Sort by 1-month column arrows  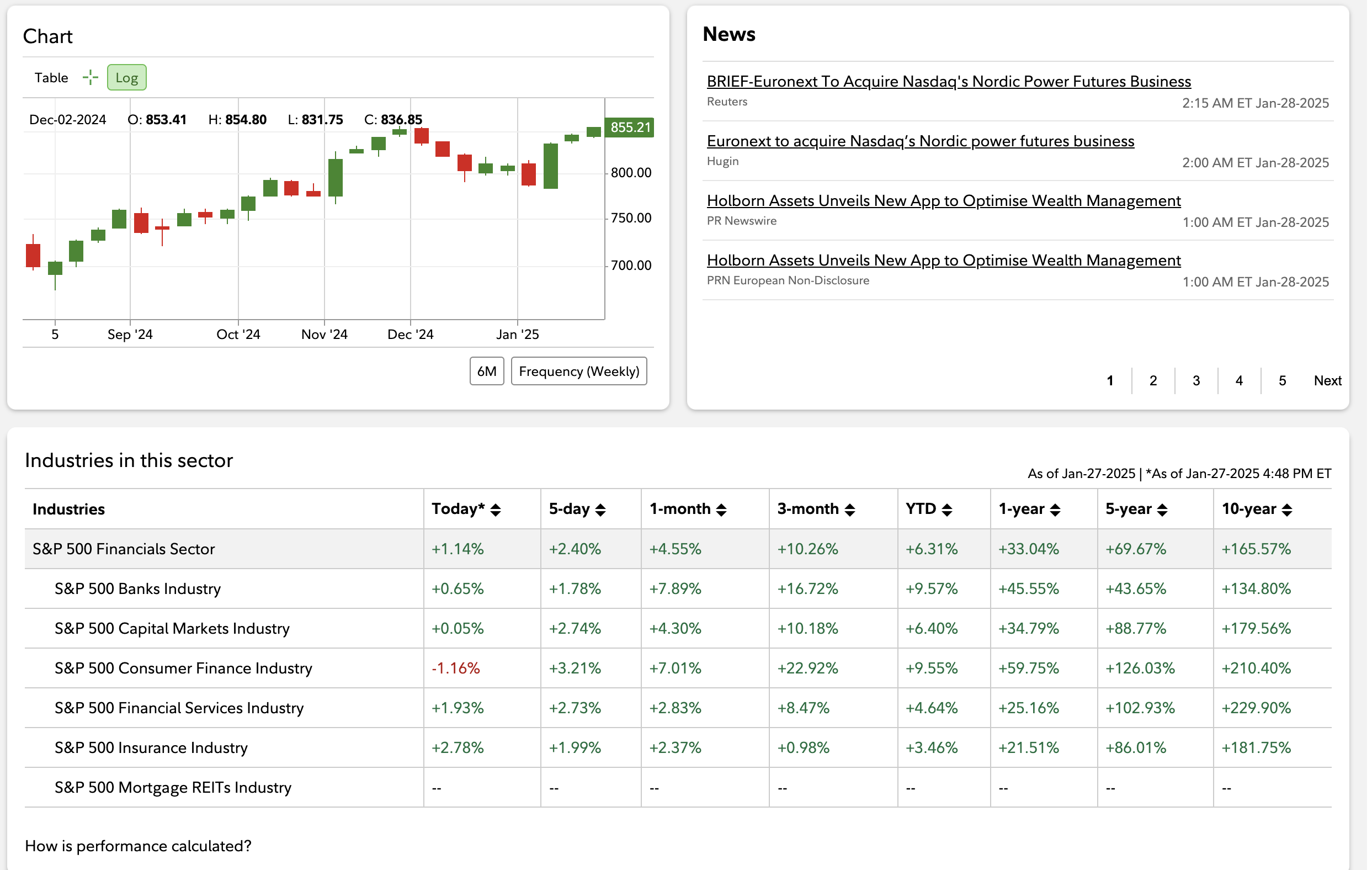pyautogui.click(x=722, y=510)
